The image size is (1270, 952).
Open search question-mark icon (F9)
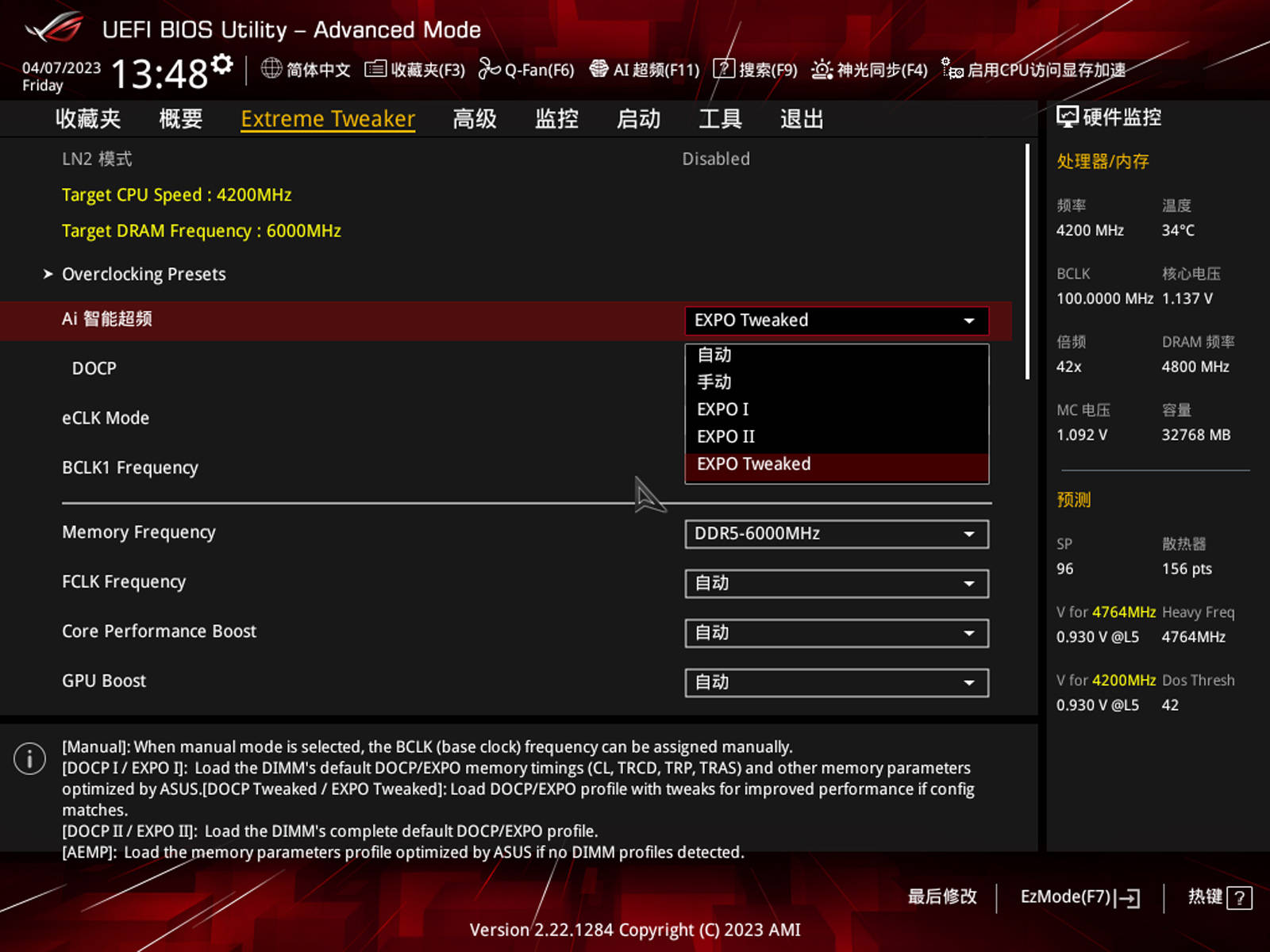point(723,69)
